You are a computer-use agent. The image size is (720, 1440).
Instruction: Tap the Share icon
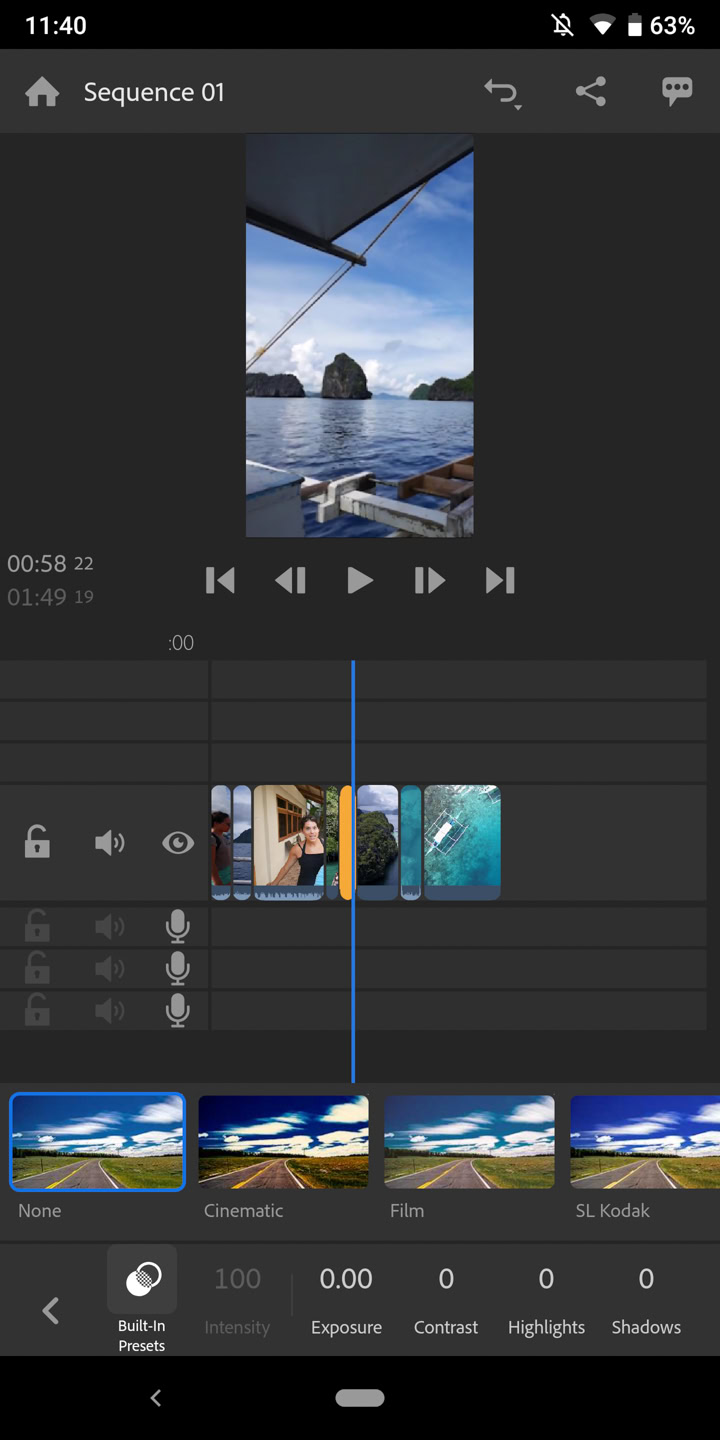[x=591, y=93]
